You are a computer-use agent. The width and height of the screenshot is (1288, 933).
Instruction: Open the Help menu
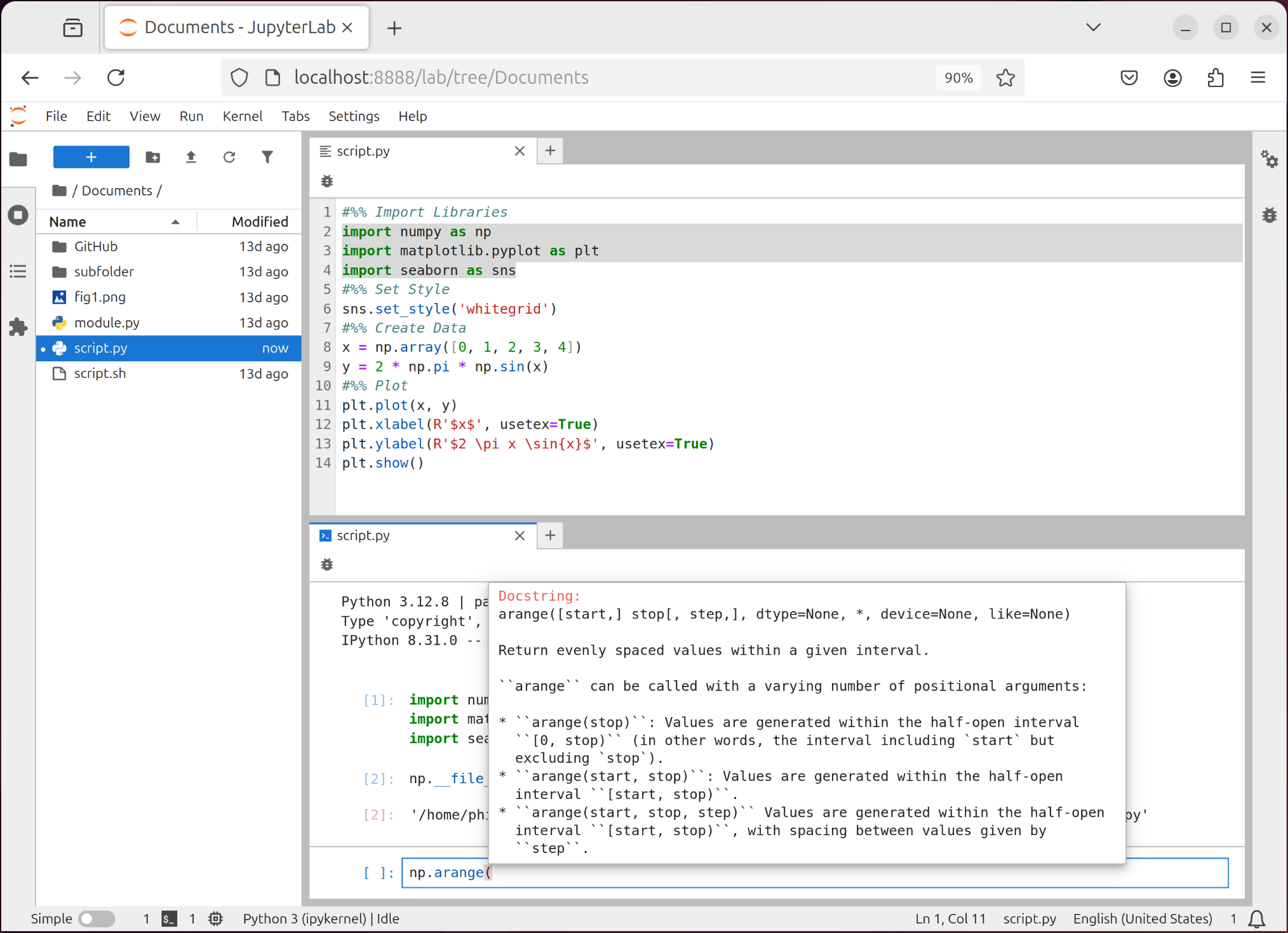(412, 116)
